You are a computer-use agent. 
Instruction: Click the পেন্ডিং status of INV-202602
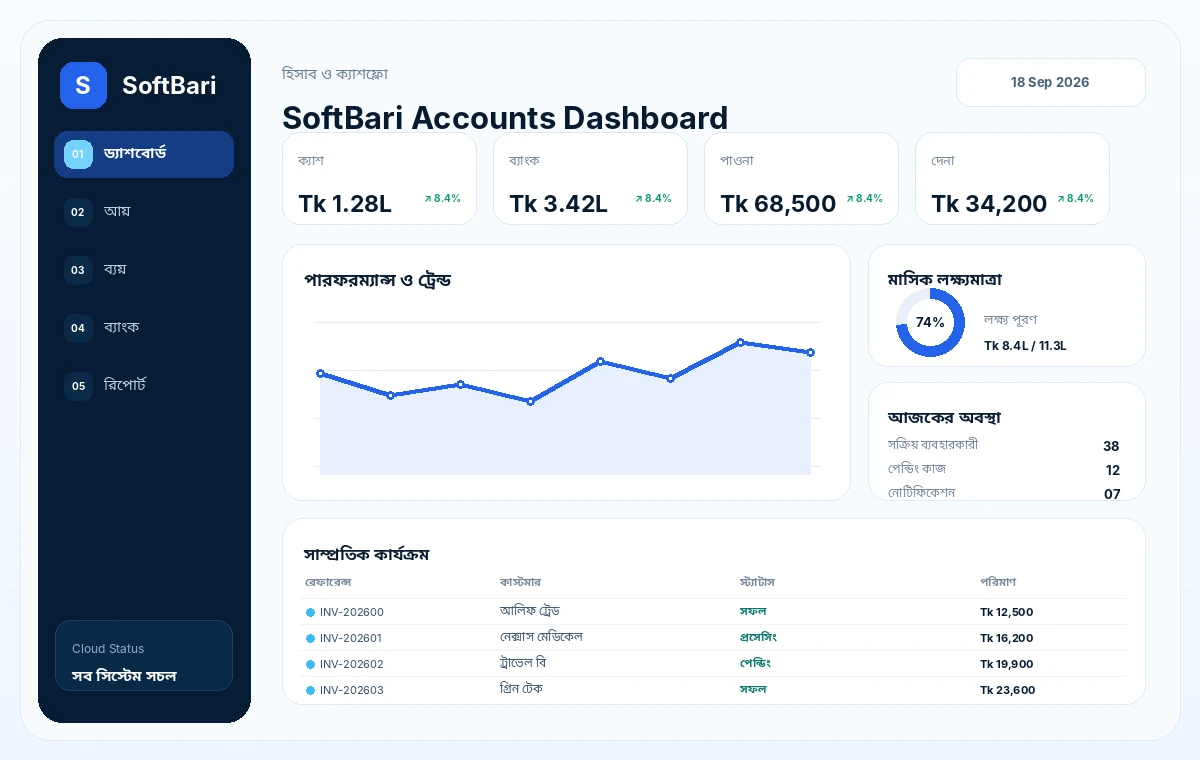755,663
